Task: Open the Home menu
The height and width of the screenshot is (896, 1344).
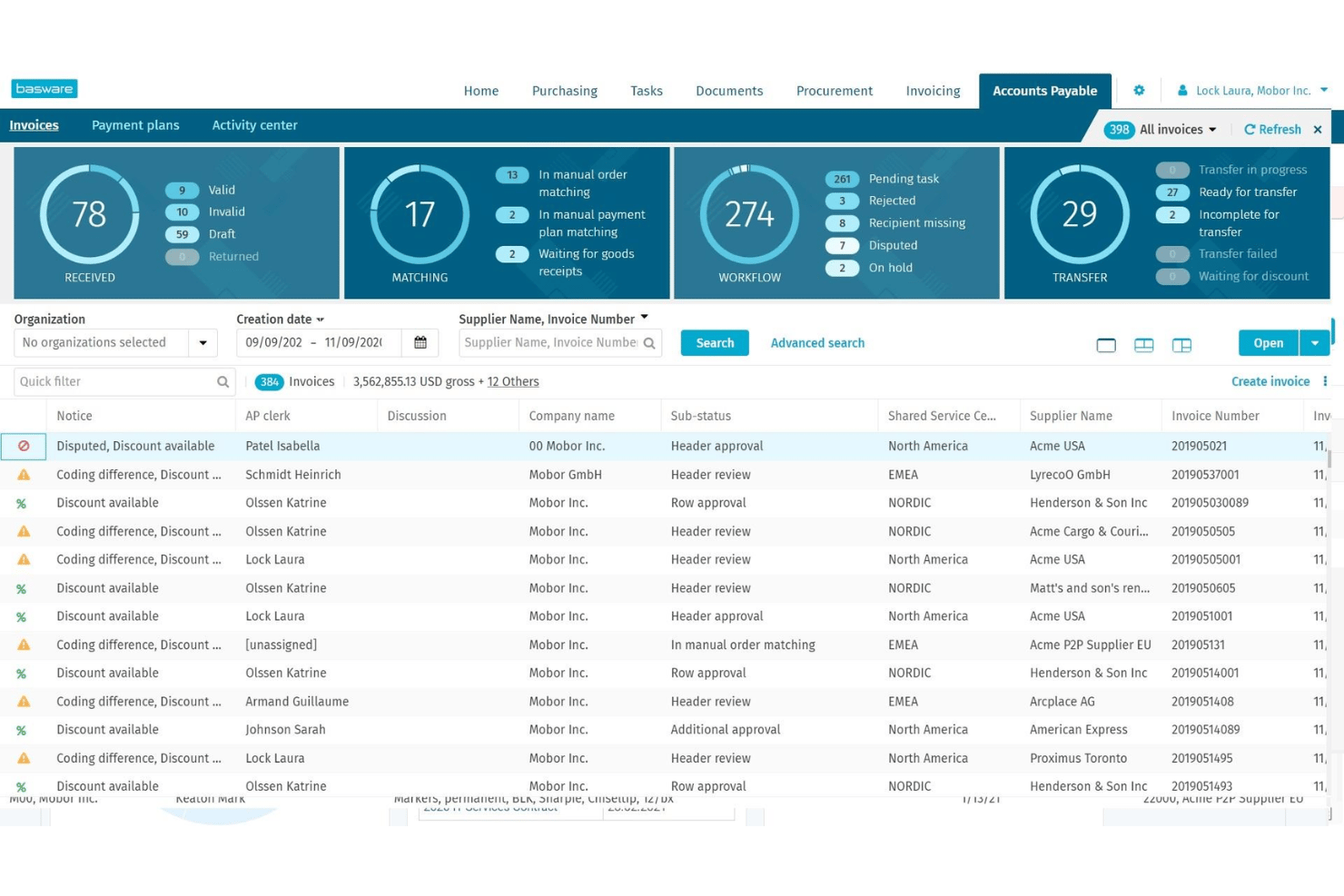Action: (481, 91)
